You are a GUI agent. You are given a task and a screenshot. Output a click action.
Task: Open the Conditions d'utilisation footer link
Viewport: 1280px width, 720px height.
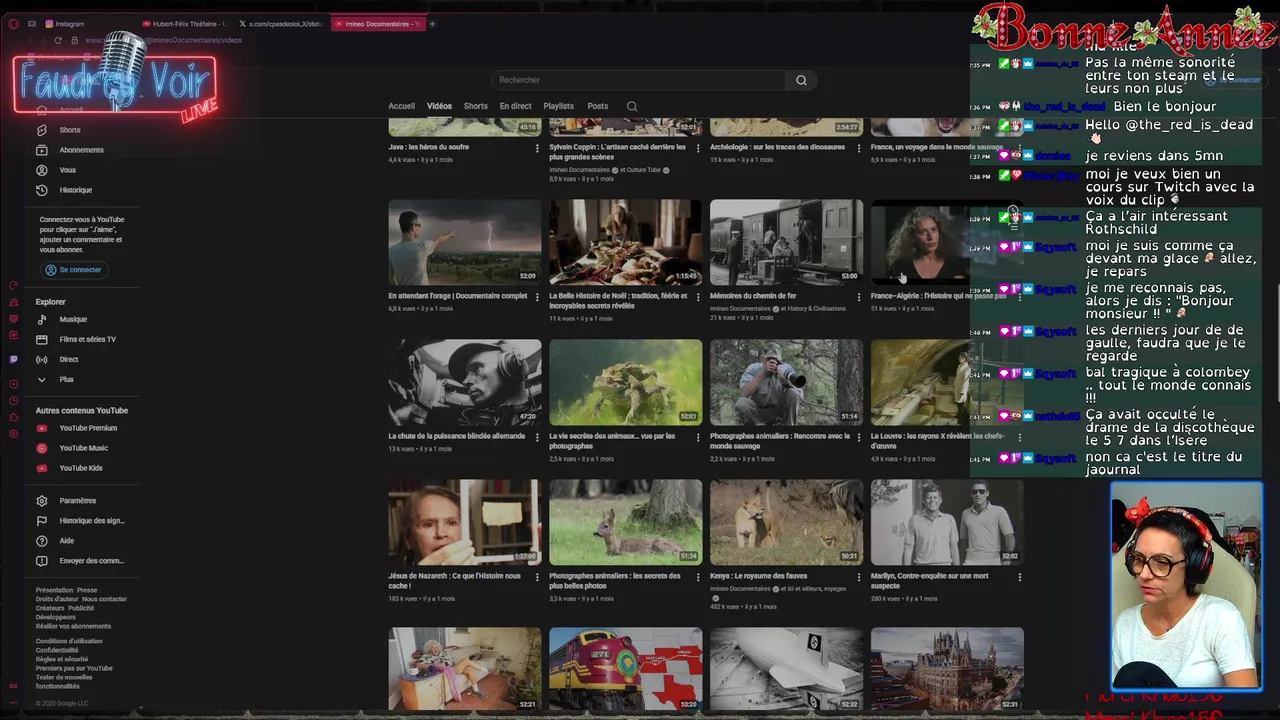pyautogui.click(x=69, y=641)
